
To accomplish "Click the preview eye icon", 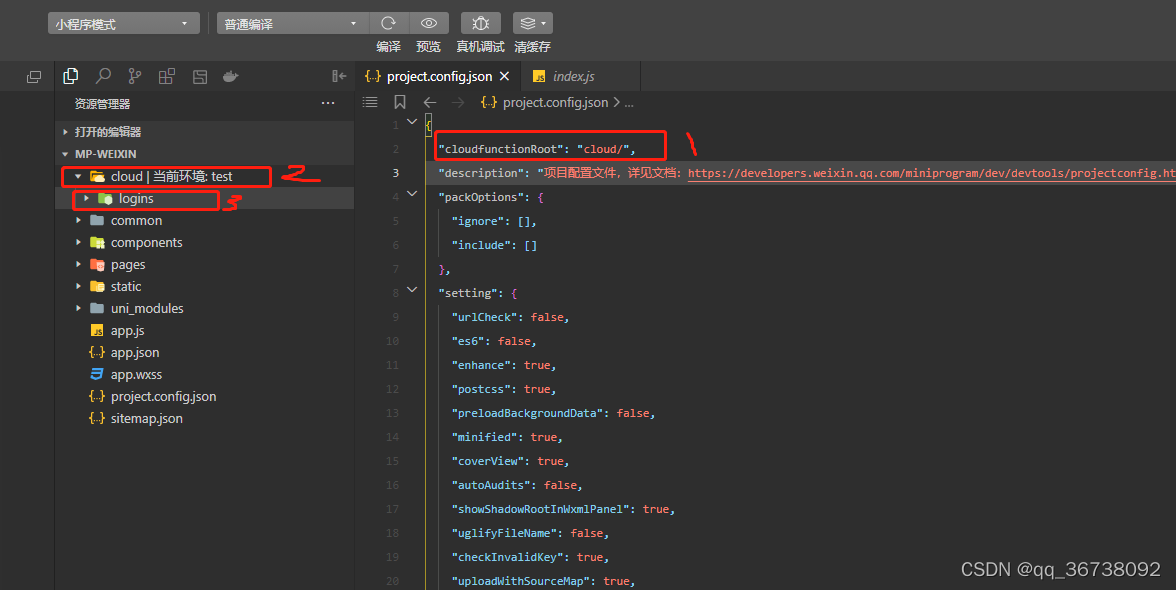I will pyautogui.click(x=429, y=23).
